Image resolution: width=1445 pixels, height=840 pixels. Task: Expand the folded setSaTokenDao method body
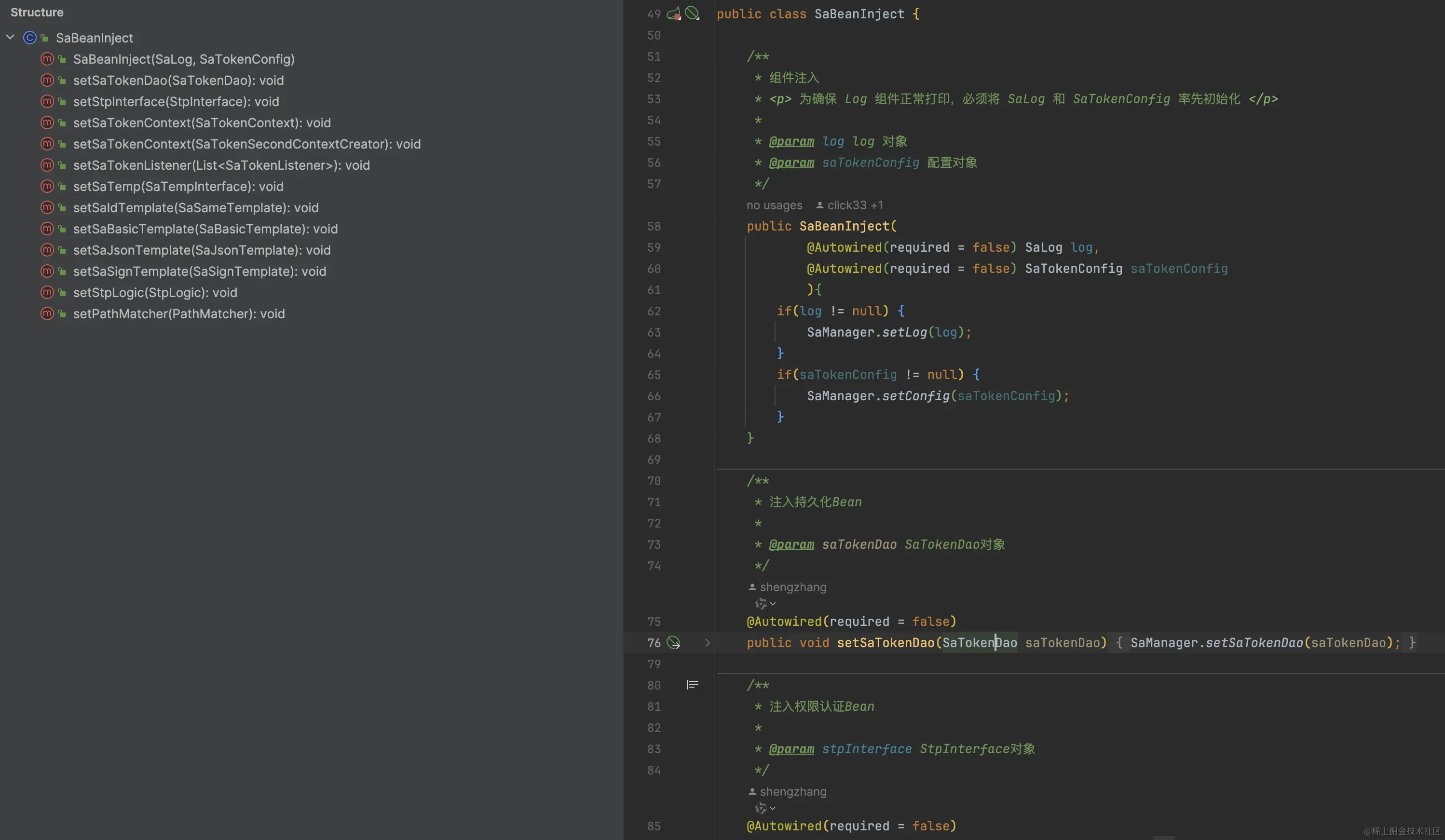coord(707,643)
